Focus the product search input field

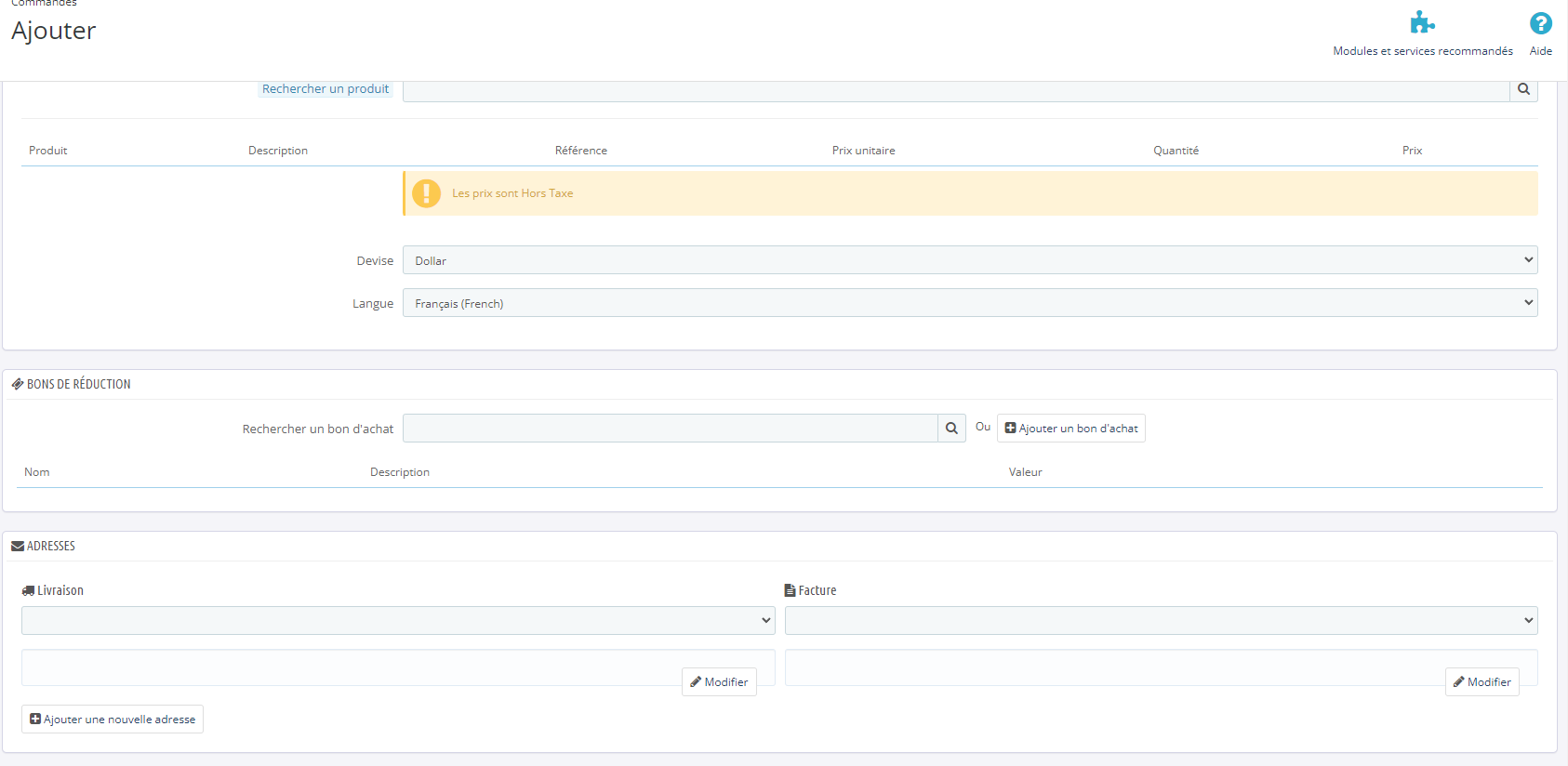click(x=956, y=90)
